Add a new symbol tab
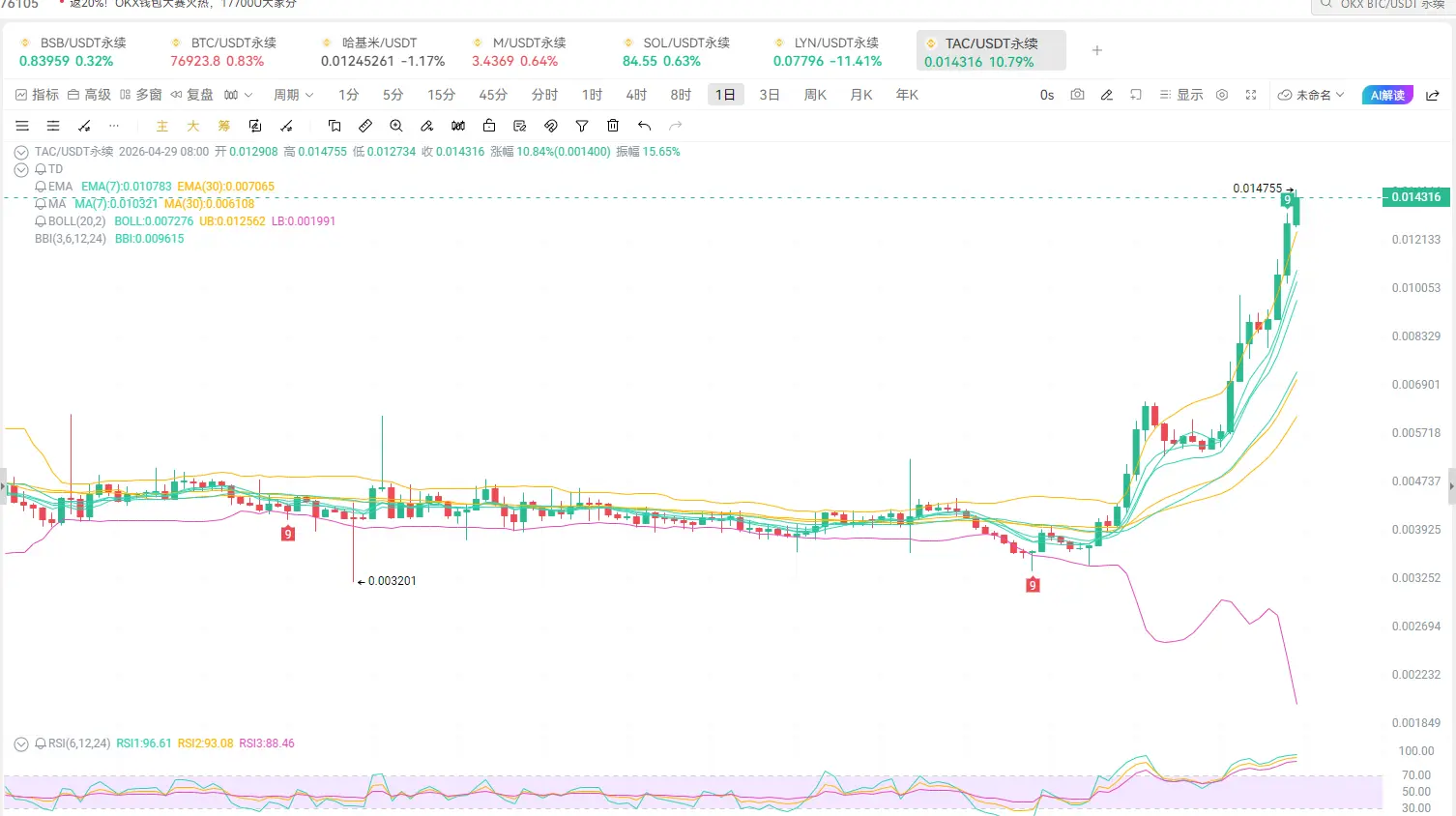The image size is (1456, 816). [x=1097, y=50]
